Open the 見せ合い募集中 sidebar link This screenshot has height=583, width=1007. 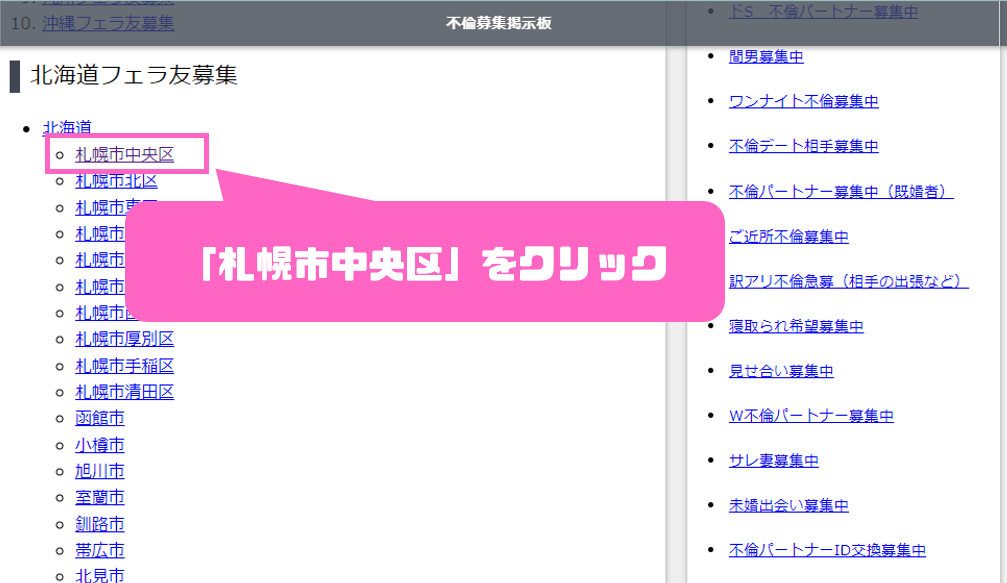781,371
